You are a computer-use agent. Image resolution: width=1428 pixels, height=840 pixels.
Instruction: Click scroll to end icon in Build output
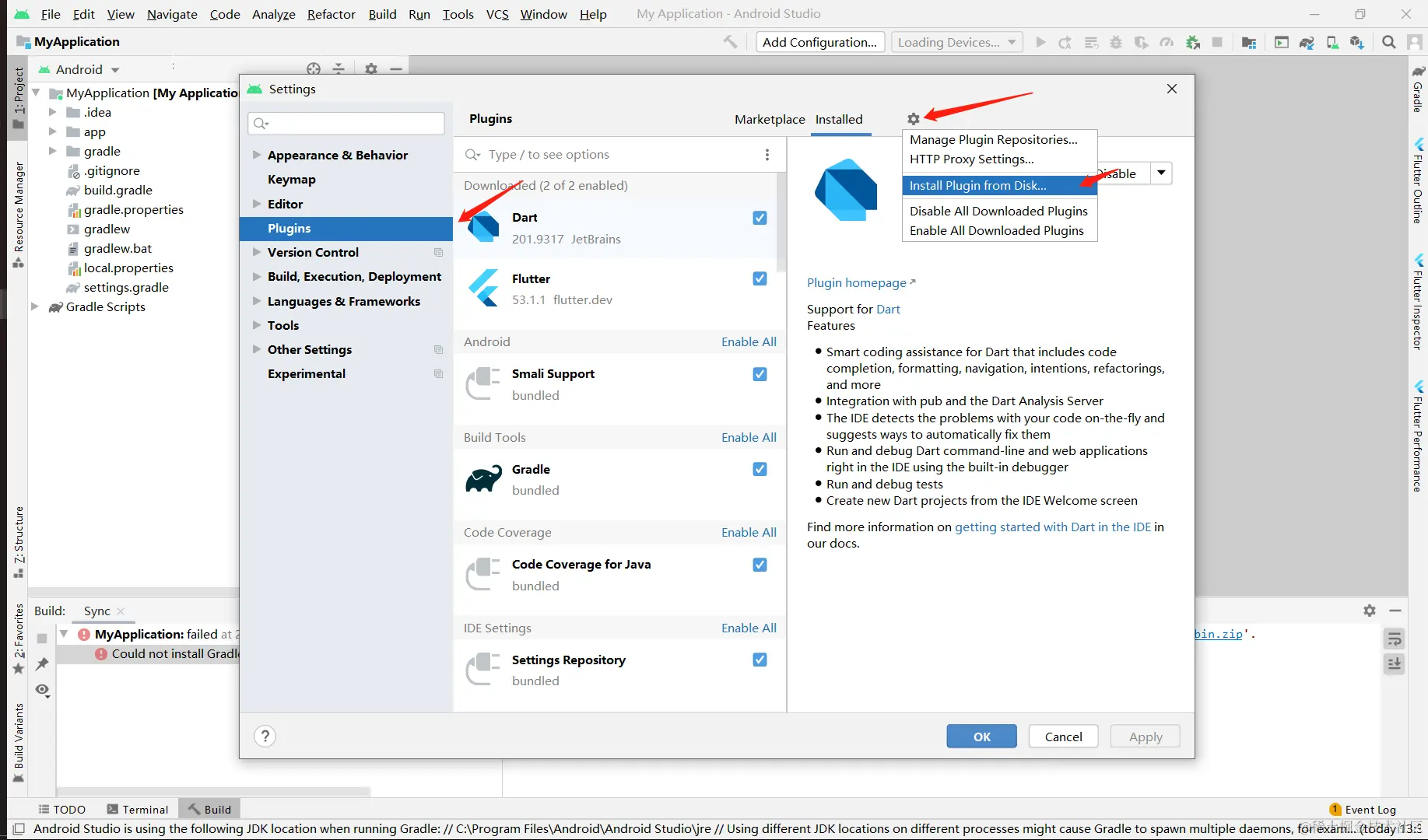pyautogui.click(x=1395, y=663)
